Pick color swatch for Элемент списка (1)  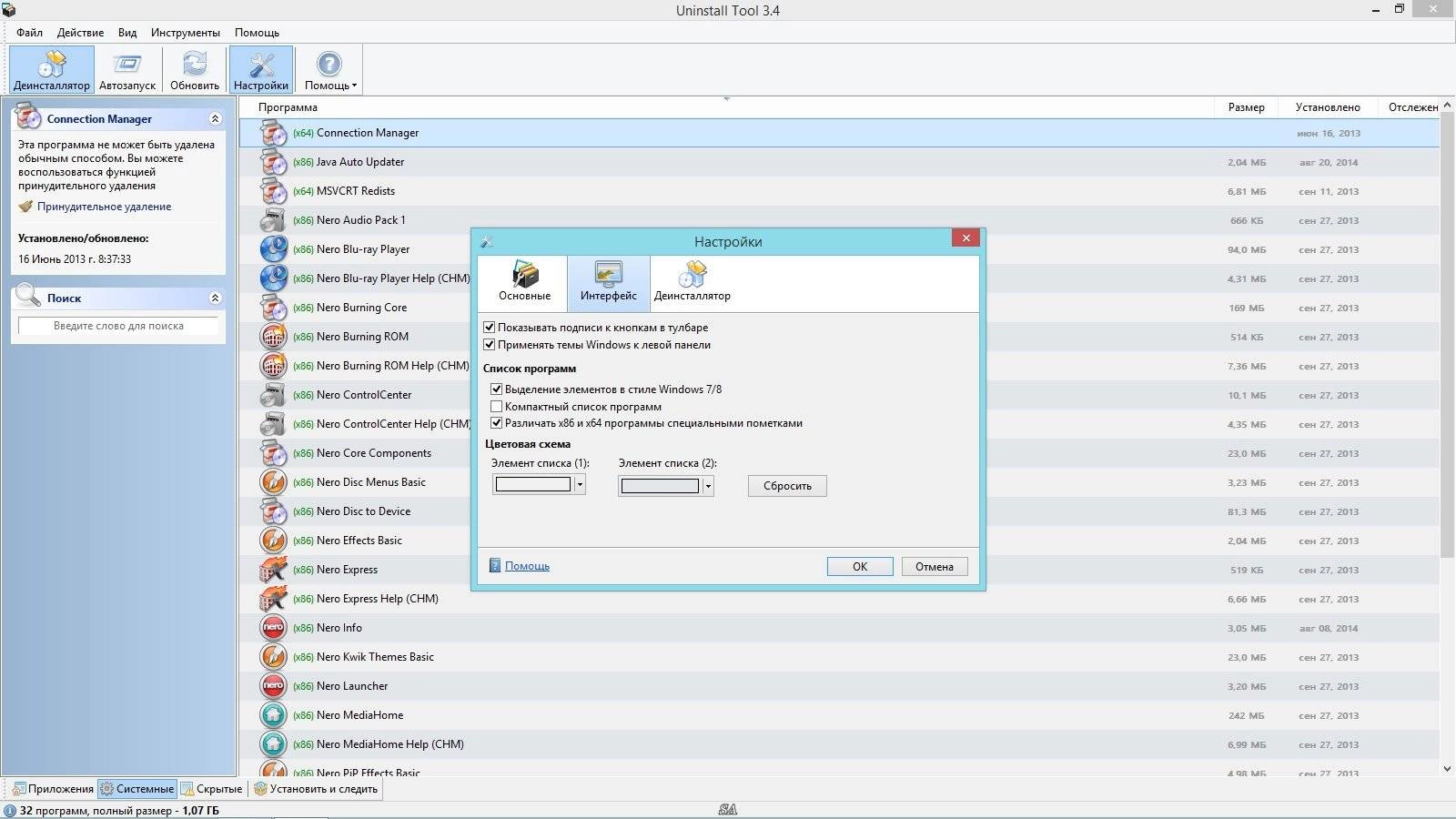click(533, 485)
